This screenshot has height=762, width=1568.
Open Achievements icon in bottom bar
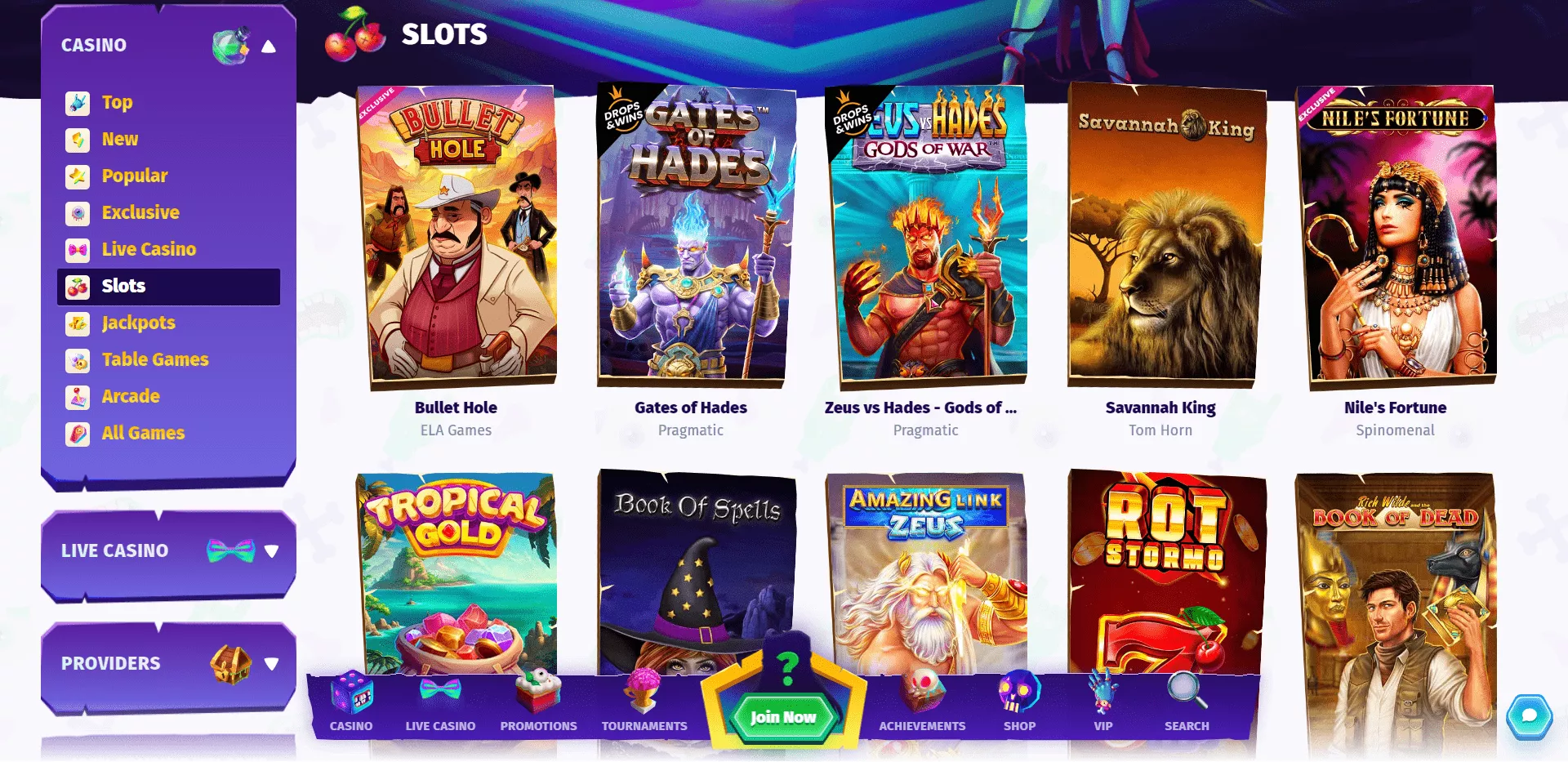point(922,691)
